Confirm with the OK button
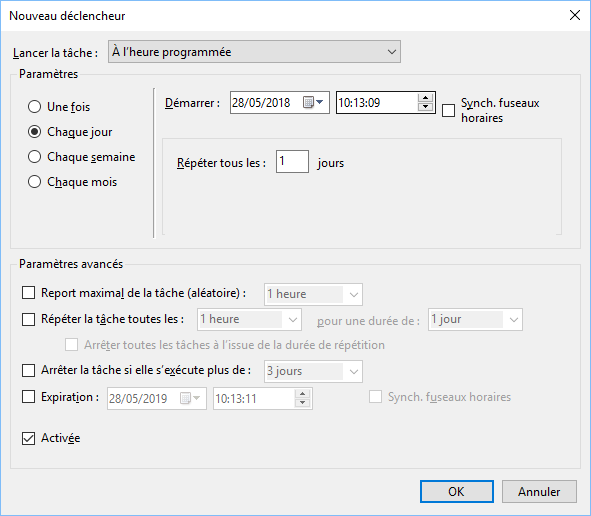 [x=456, y=492]
